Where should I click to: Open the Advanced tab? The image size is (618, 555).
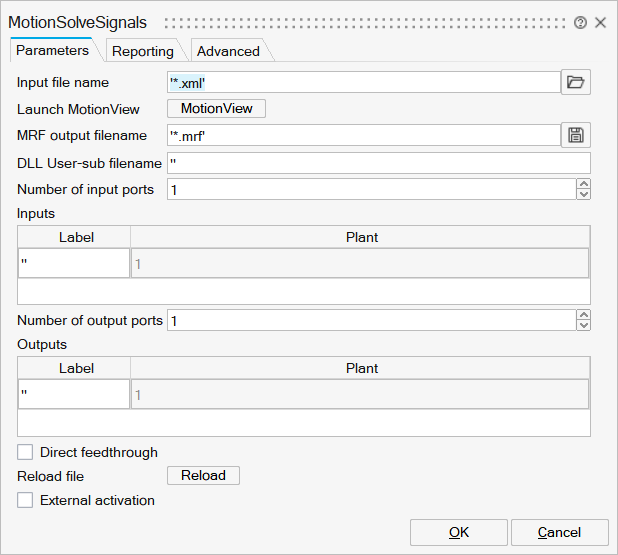click(227, 51)
